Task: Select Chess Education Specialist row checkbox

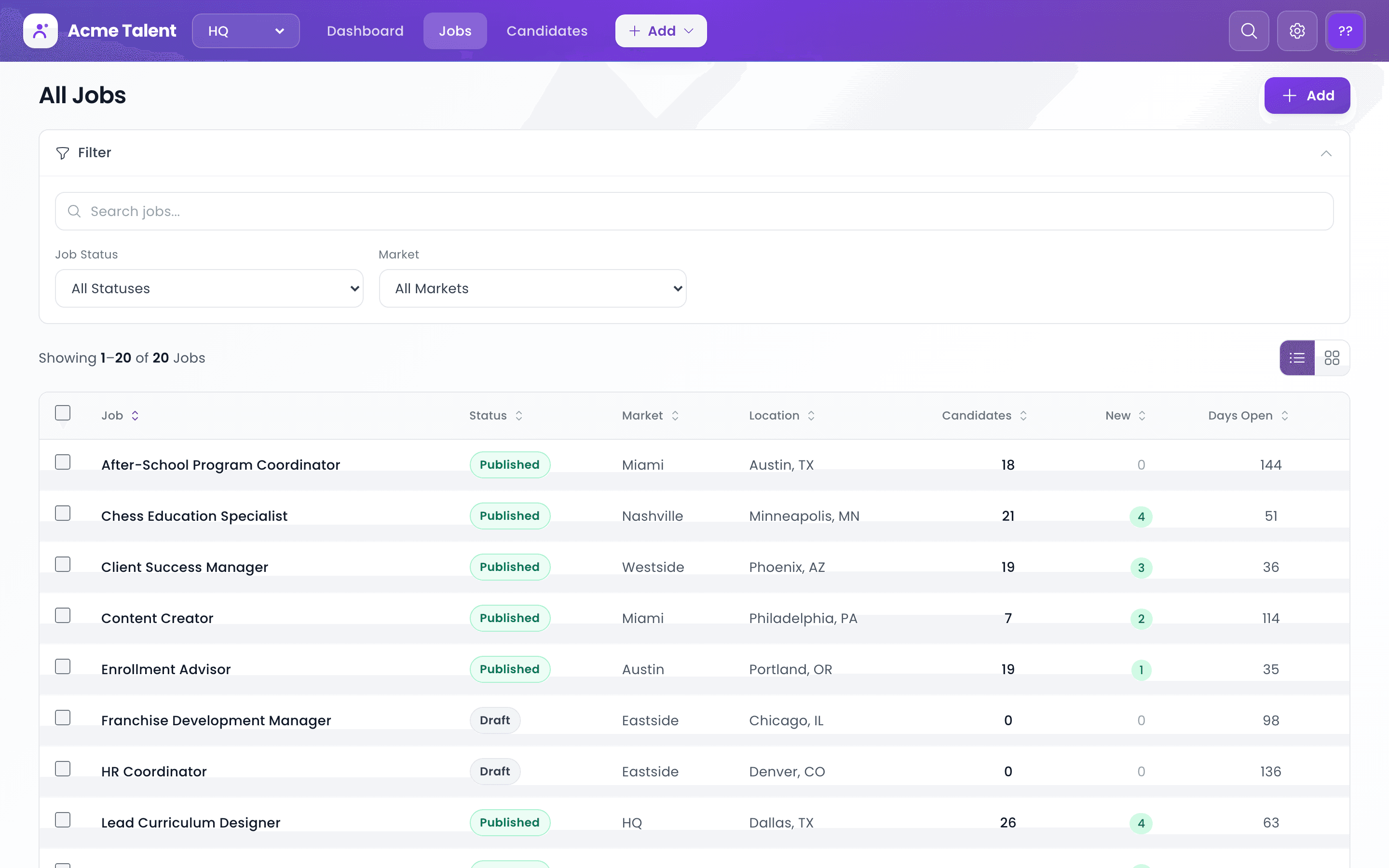Action: tap(63, 513)
